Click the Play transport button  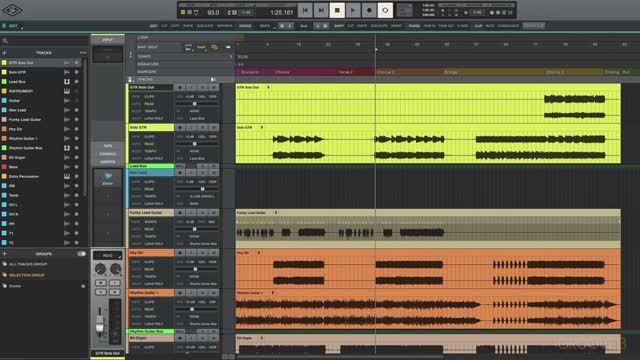pos(353,10)
